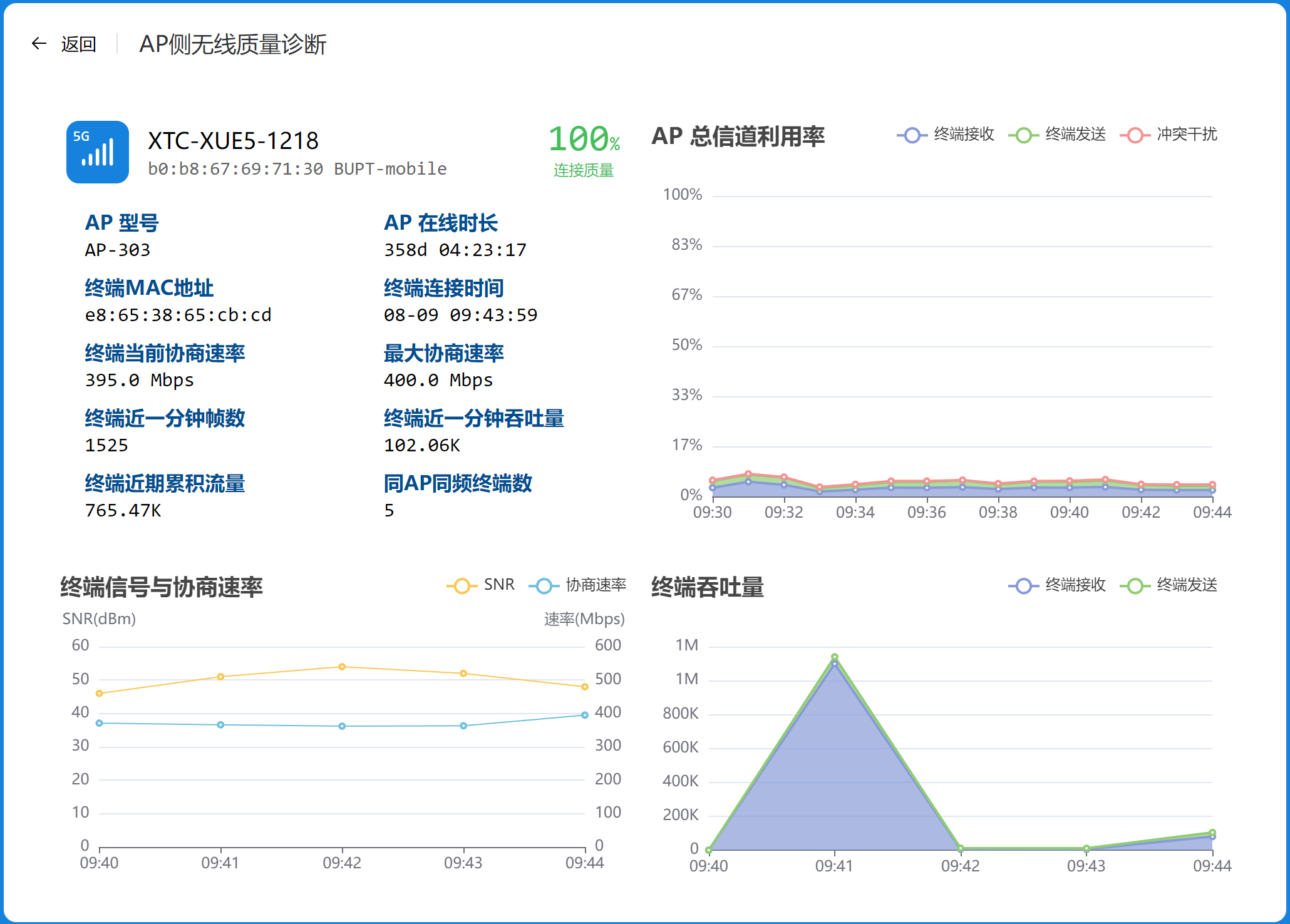Click the 终端近期累积流量 label

click(x=165, y=483)
